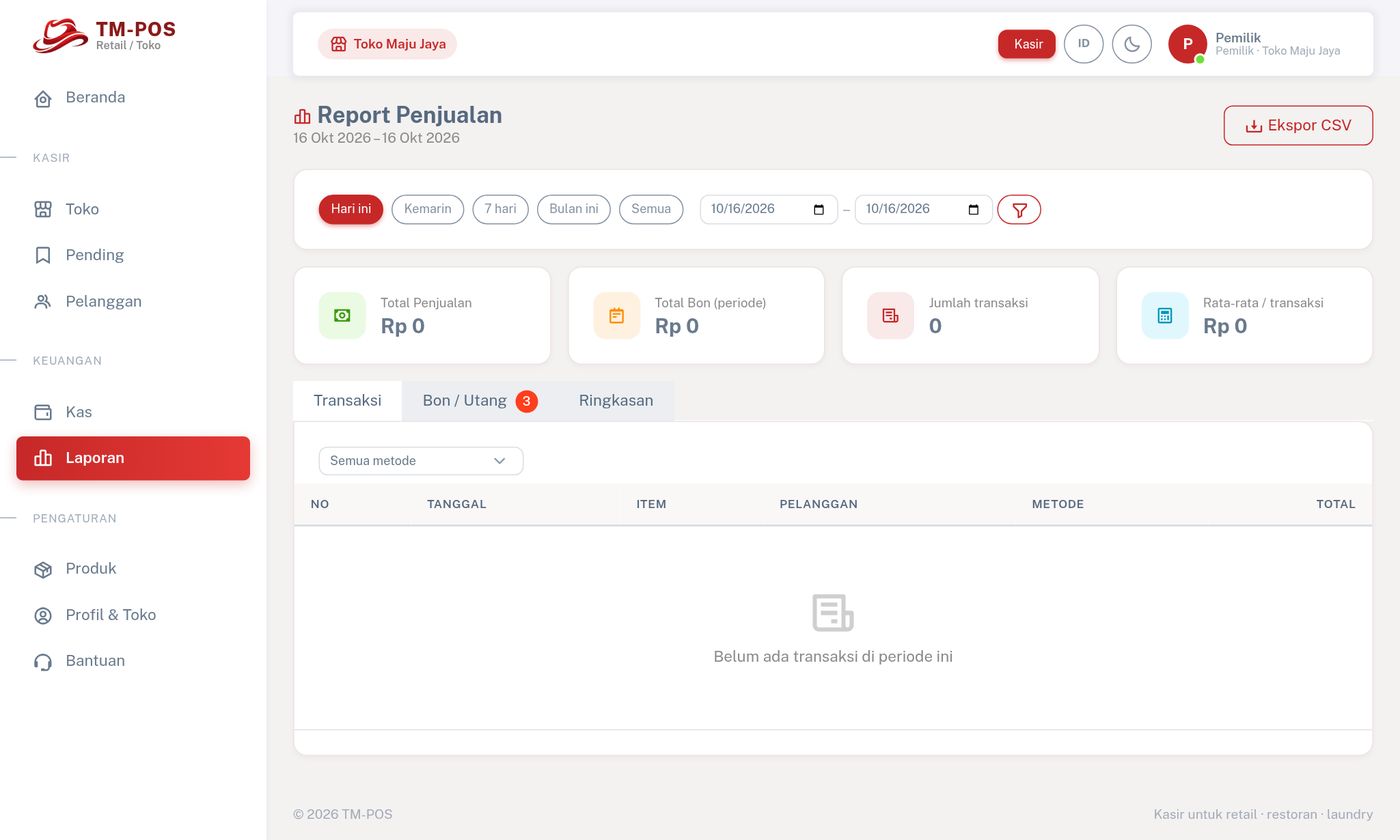The image size is (1400, 840).
Task: Click the bar chart icon beside Report Penjualan
Action: point(302,116)
